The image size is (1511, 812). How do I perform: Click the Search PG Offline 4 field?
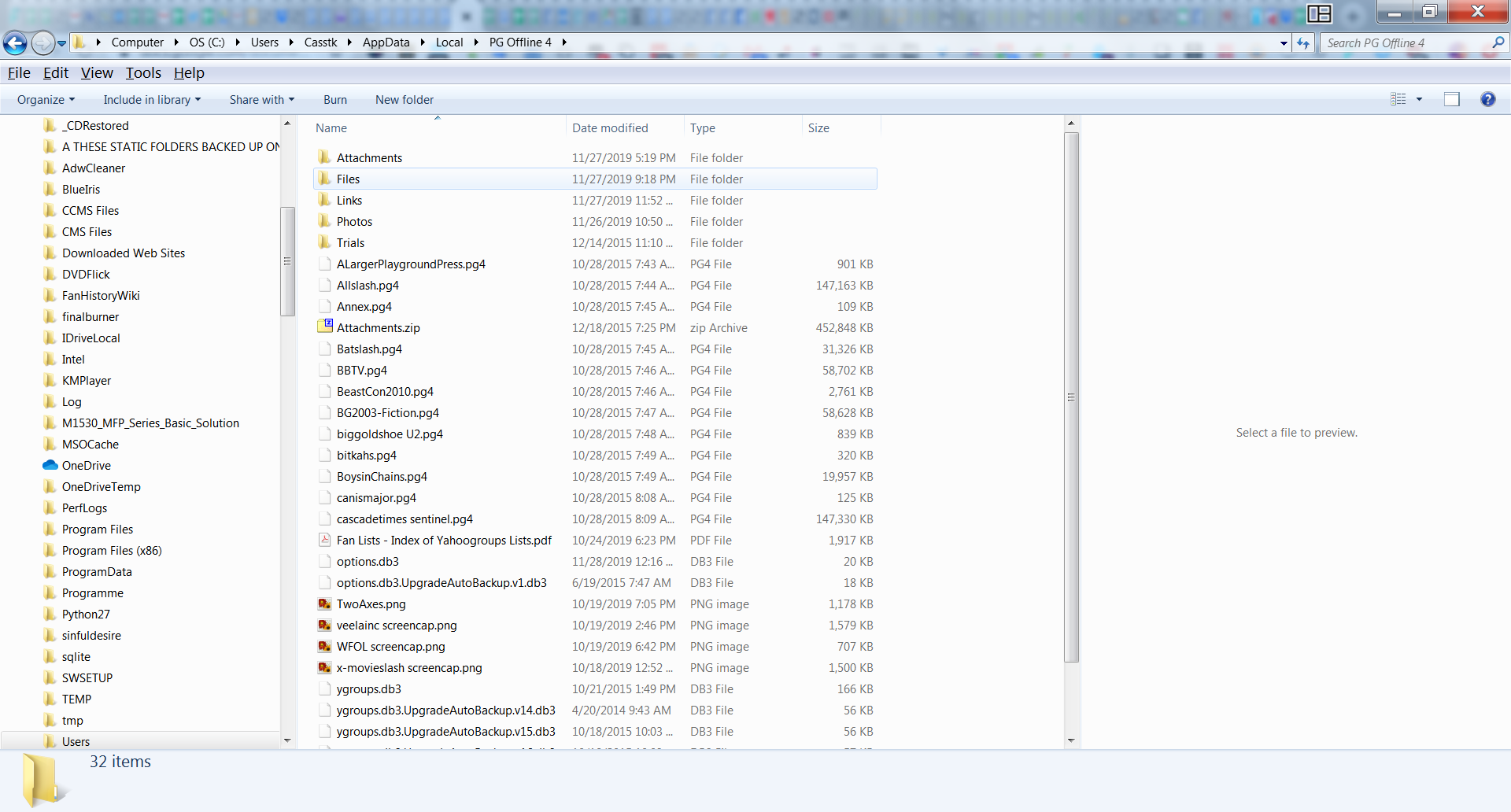pos(1405,43)
